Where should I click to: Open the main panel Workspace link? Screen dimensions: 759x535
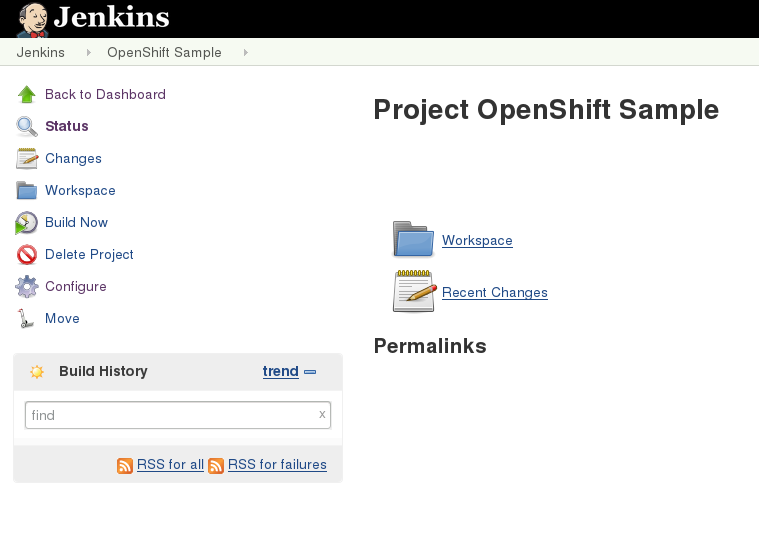point(477,240)
